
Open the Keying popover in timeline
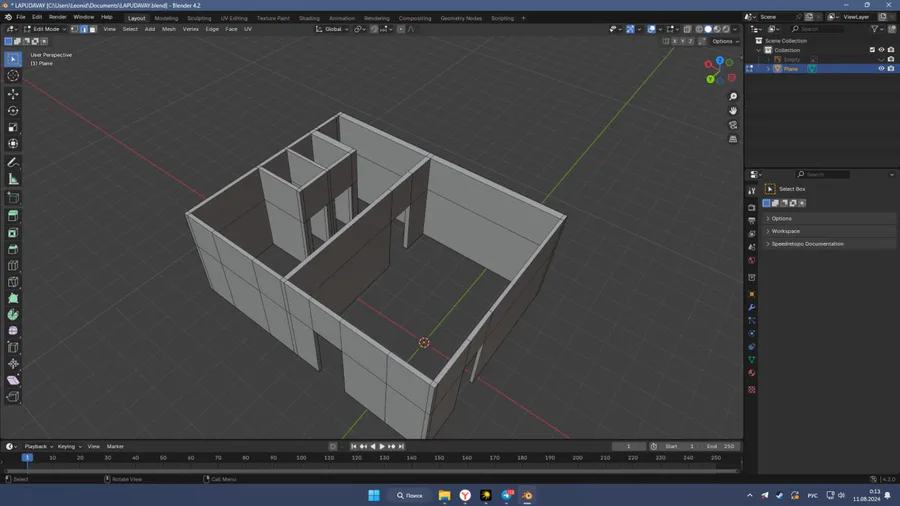(69, 446)
